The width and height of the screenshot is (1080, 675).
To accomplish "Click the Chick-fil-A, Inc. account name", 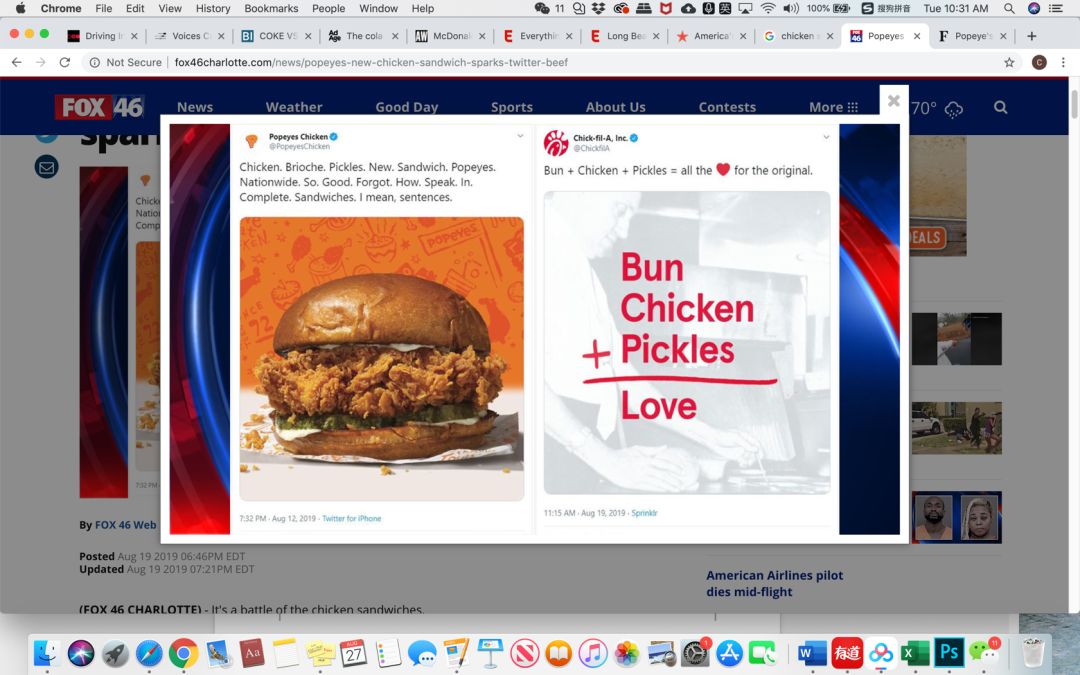I will pyautogui.click(x=600, y=138).
